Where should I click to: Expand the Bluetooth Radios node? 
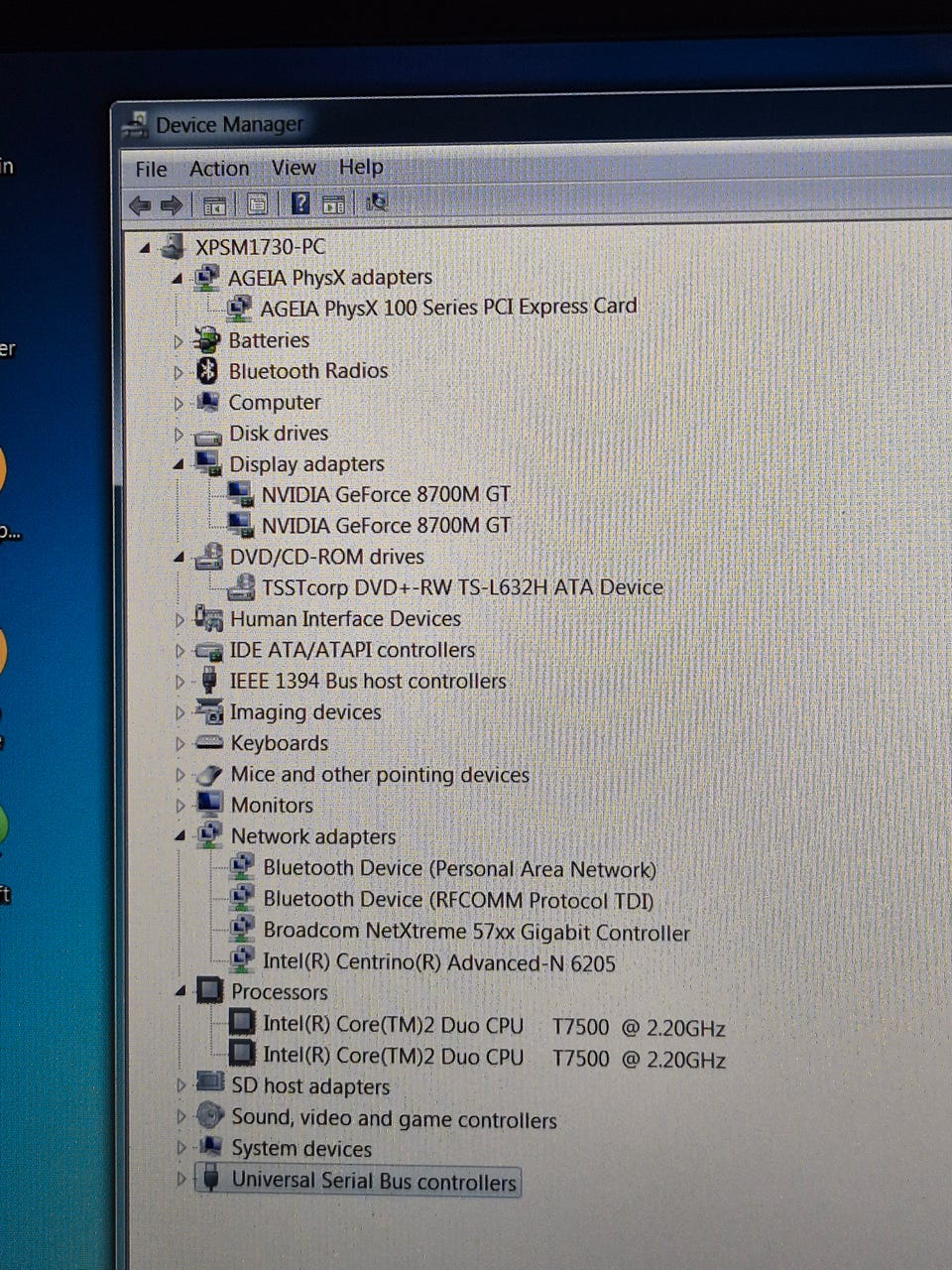(178, 373)
